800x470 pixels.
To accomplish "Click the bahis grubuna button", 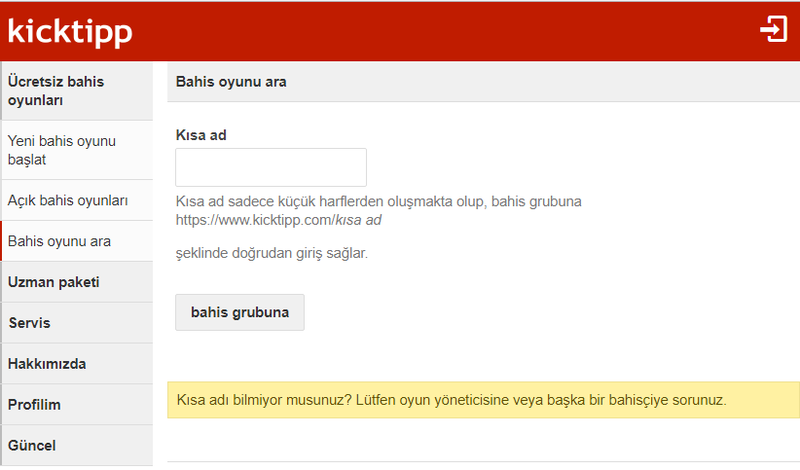I will (240, 312).
